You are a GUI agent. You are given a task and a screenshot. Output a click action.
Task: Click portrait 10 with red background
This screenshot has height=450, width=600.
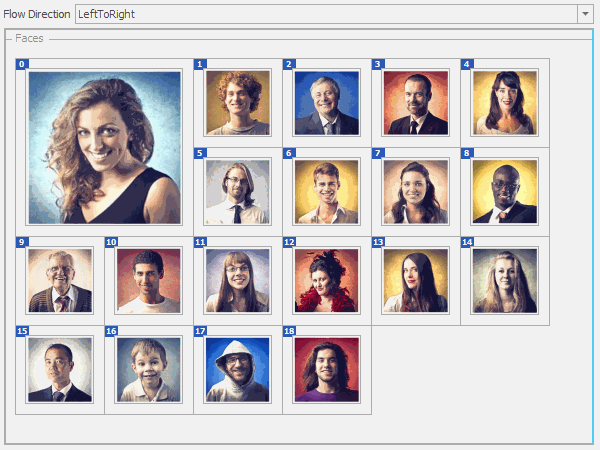pos(148,280)
